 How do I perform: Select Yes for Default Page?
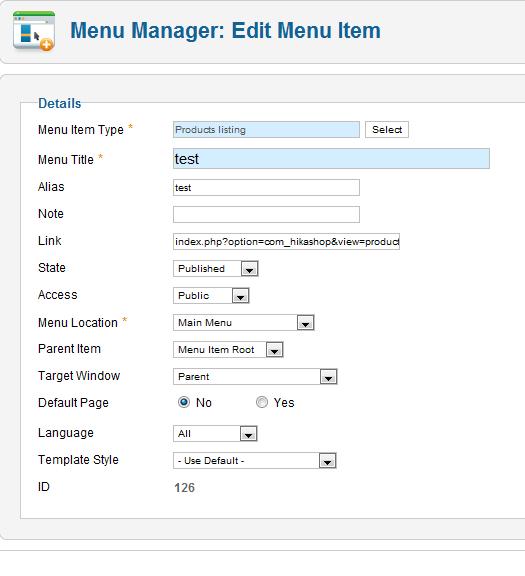(262, 402)
